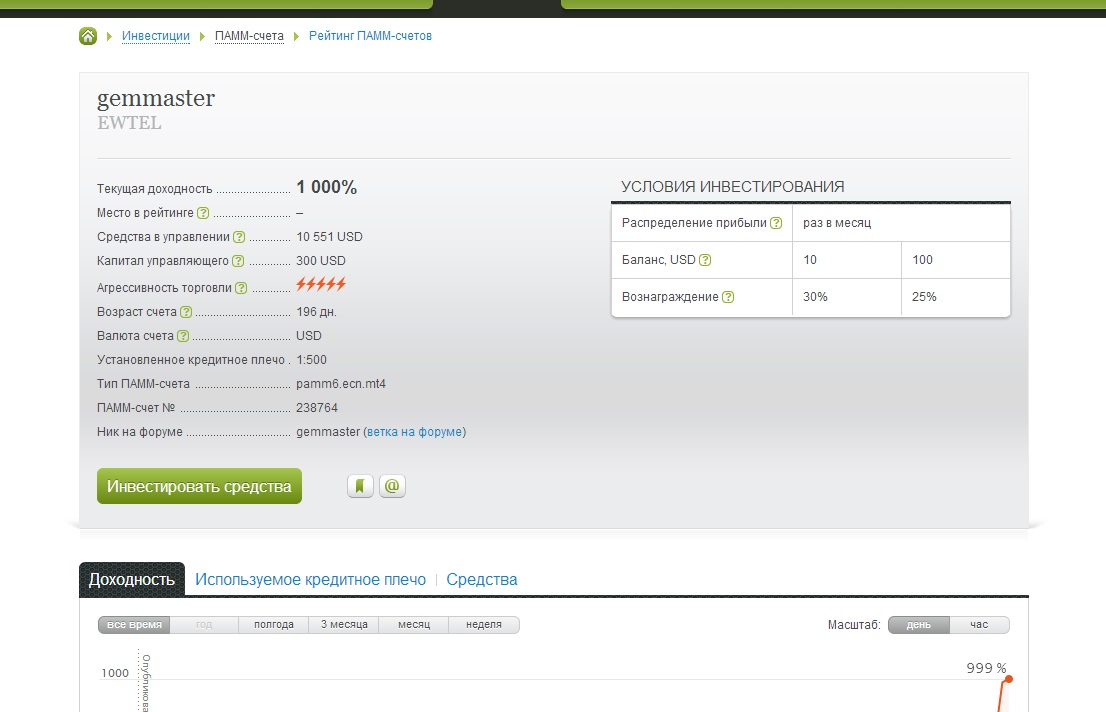This screenshot has height=712, width=1106.
Task: Click Инвестировать средства button
Action: pos(199,485)
